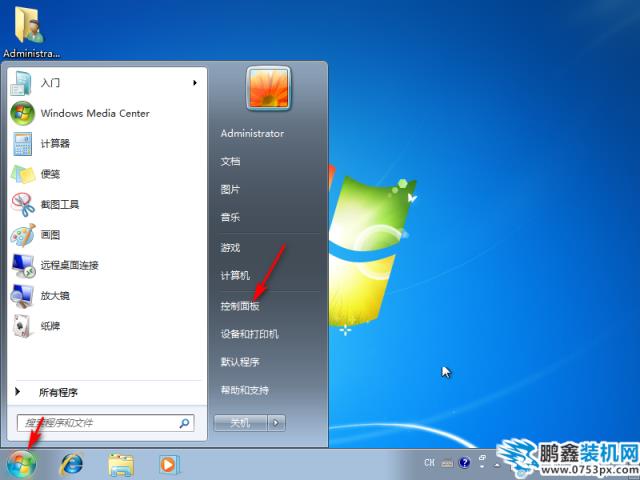The height and width of the screenshot is (480, 640).
Task: Launch Paint (画图) icon
Action: pyautogui.click(x=23, y=235)
